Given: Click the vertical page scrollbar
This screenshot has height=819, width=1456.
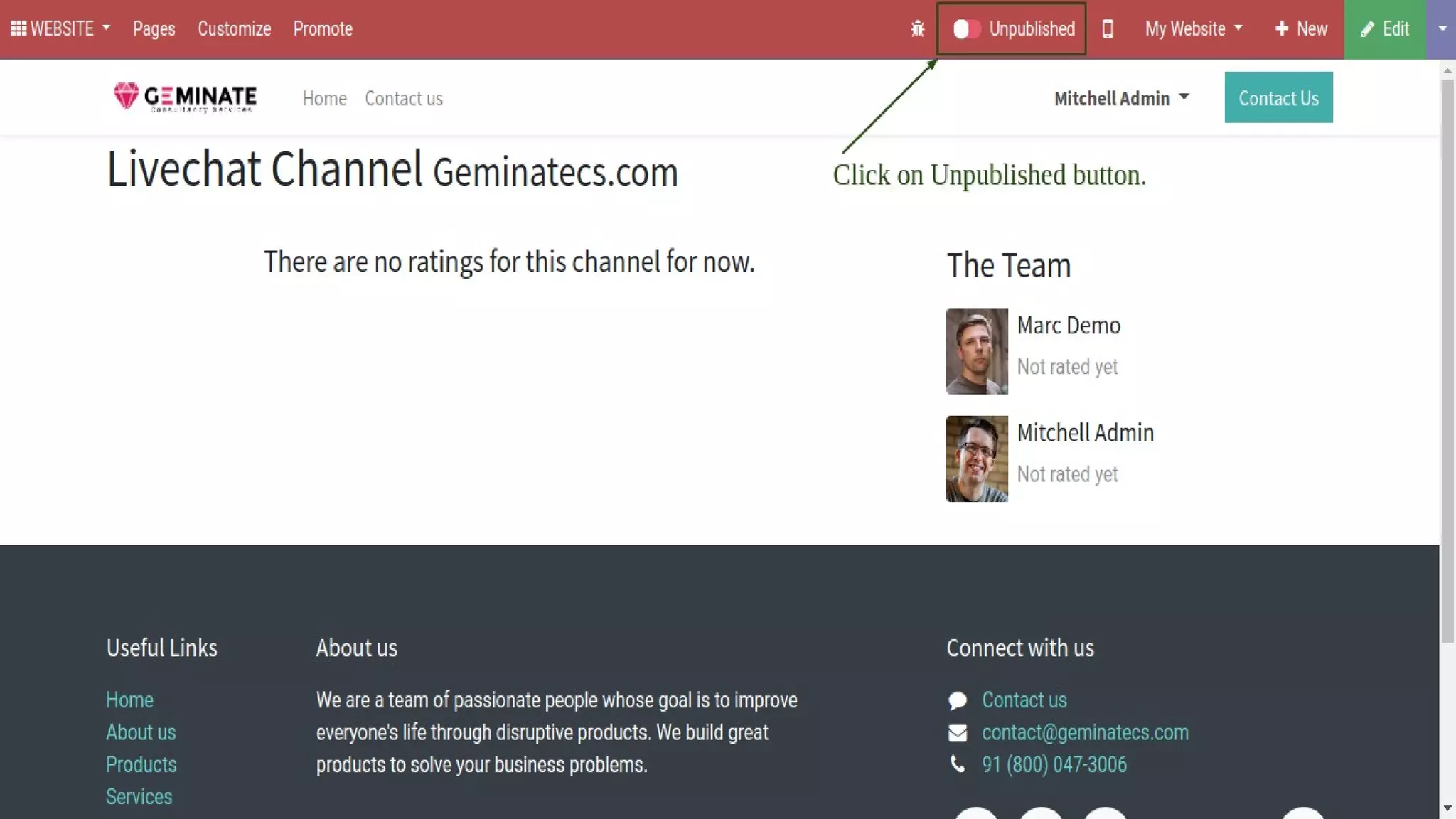Looking at the screenshot, I should pos(1447,355).
